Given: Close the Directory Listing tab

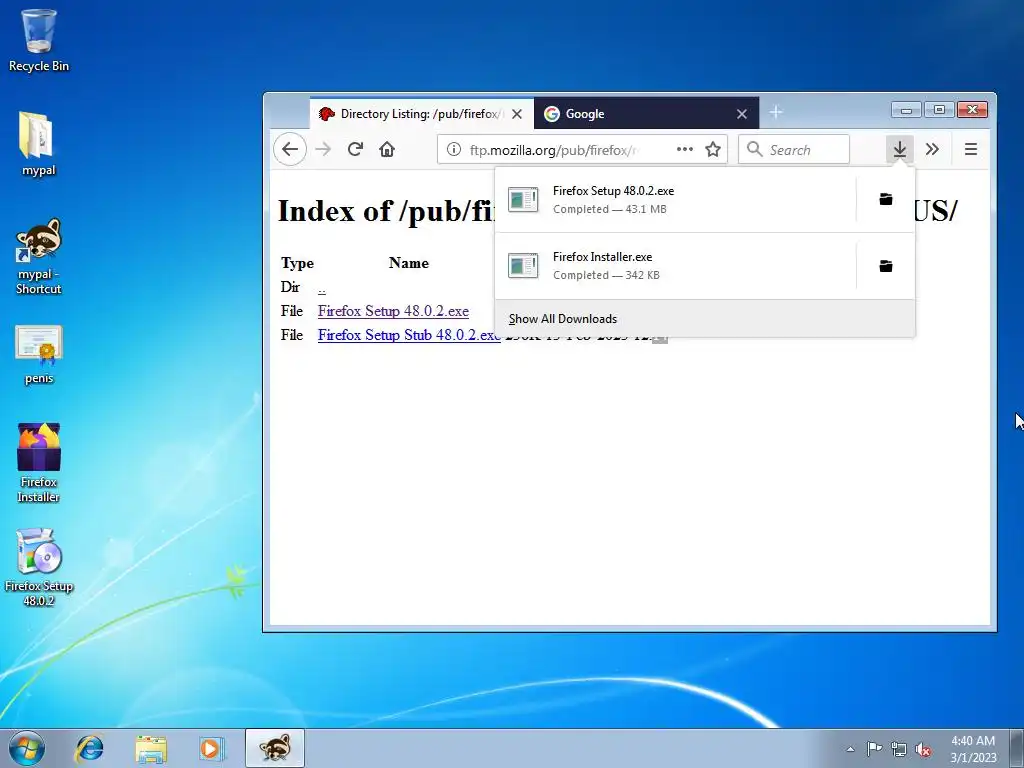Looking at the screenshot, I should coord(517,114).
